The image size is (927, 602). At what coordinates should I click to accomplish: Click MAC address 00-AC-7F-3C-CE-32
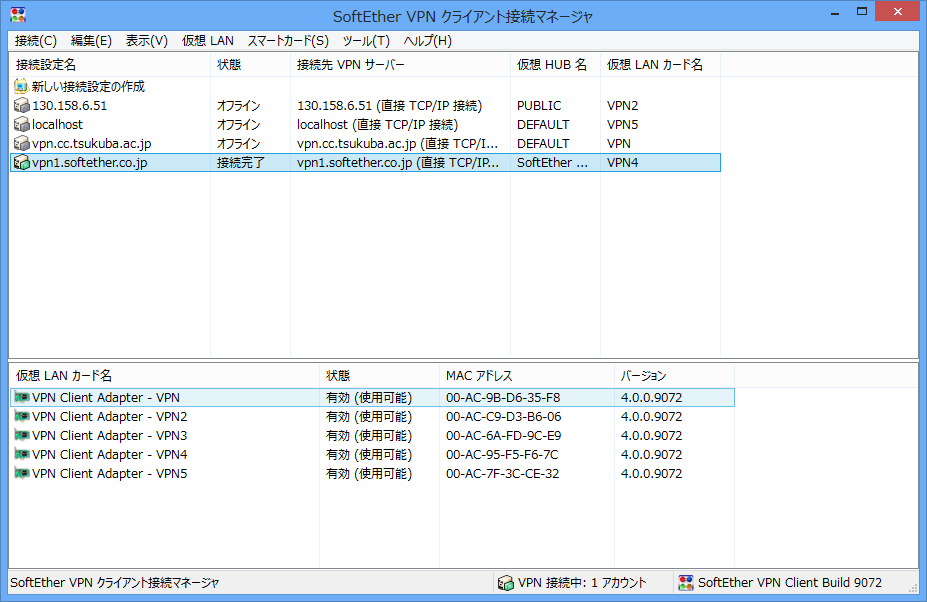point(503,473)
